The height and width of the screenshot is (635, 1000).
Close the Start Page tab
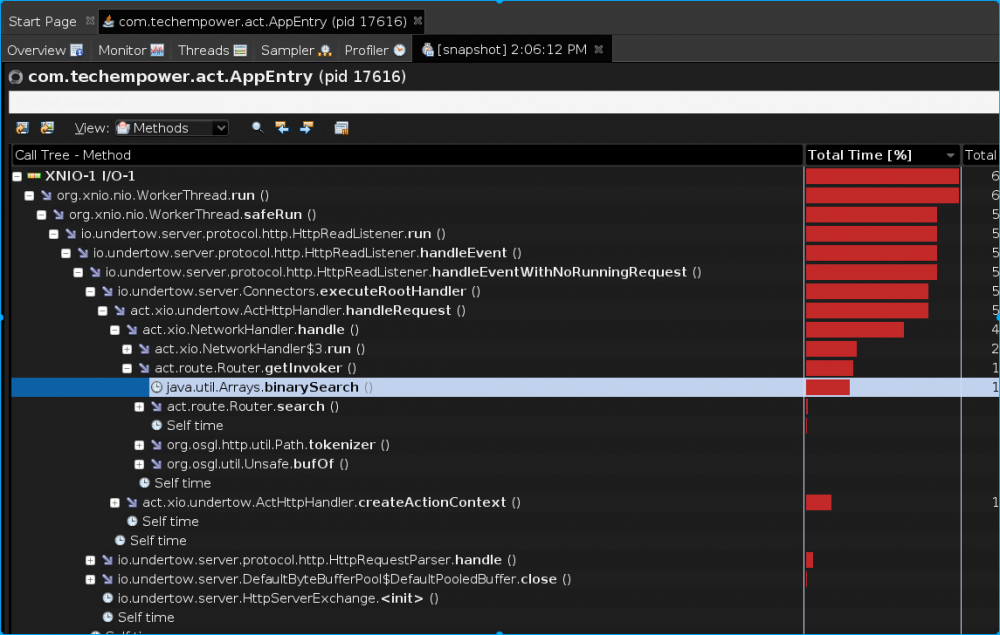point(90,21)
